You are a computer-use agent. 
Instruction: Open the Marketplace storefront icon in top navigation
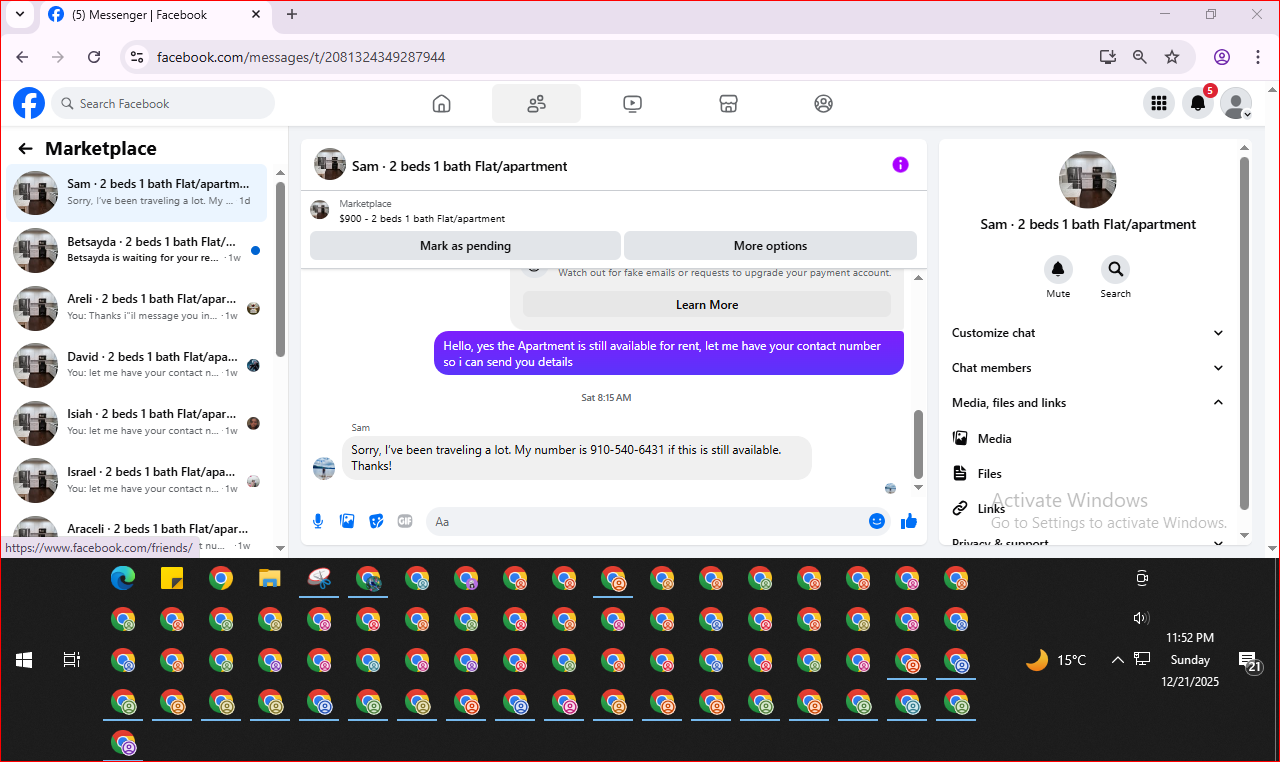(x=728, y=103)
